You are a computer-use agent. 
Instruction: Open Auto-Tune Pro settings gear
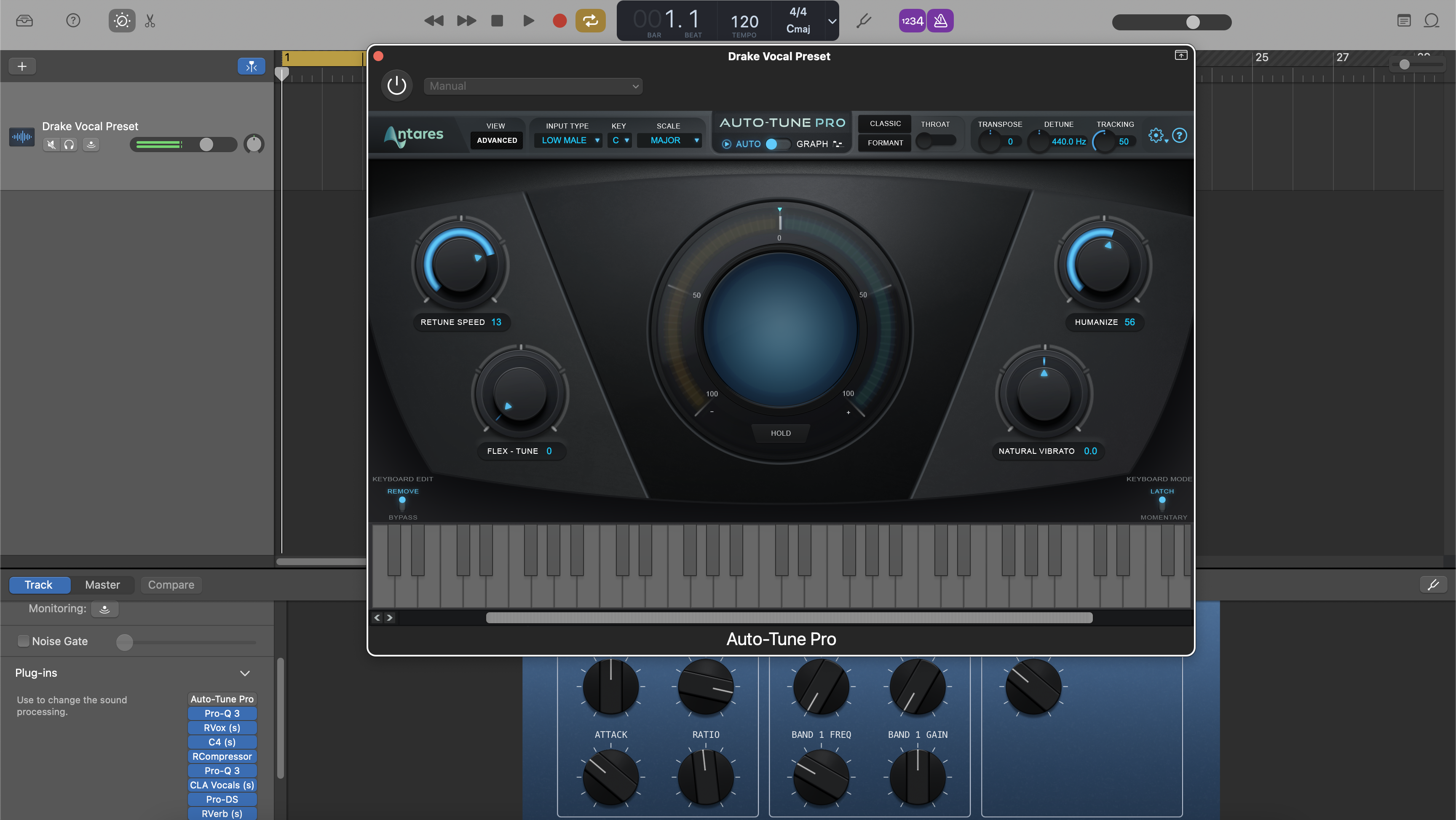coord(1156,135)
